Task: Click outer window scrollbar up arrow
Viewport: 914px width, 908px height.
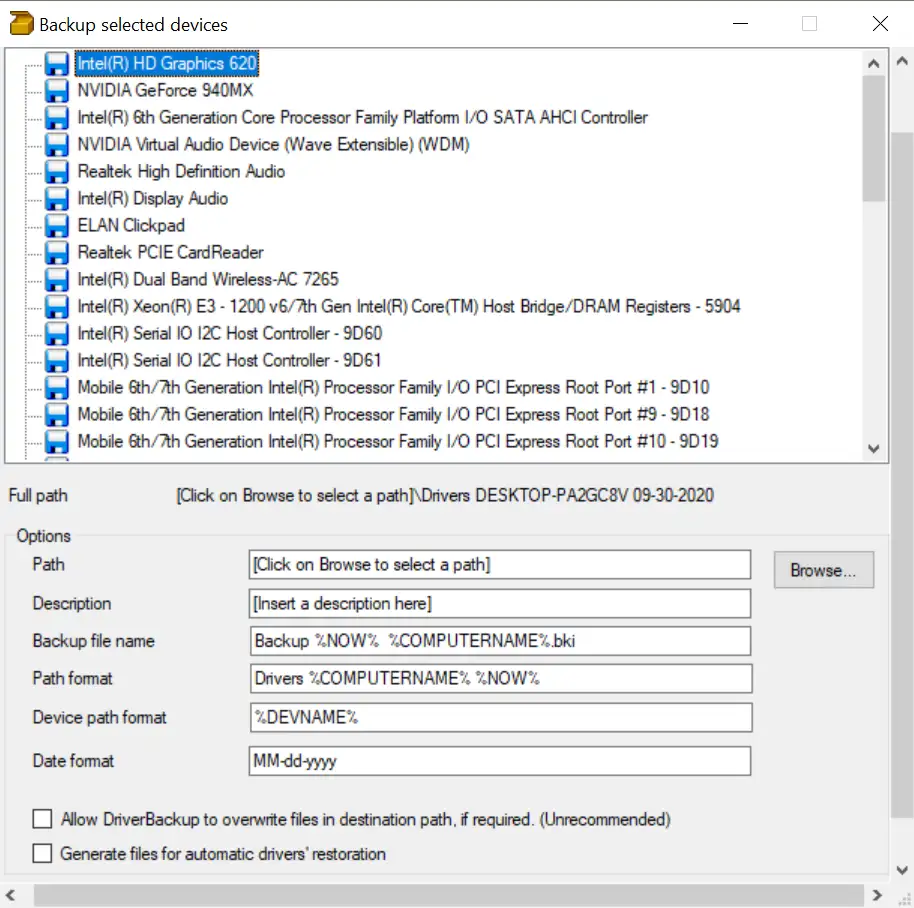Action: pyautogui.click(x=902, y=61)
